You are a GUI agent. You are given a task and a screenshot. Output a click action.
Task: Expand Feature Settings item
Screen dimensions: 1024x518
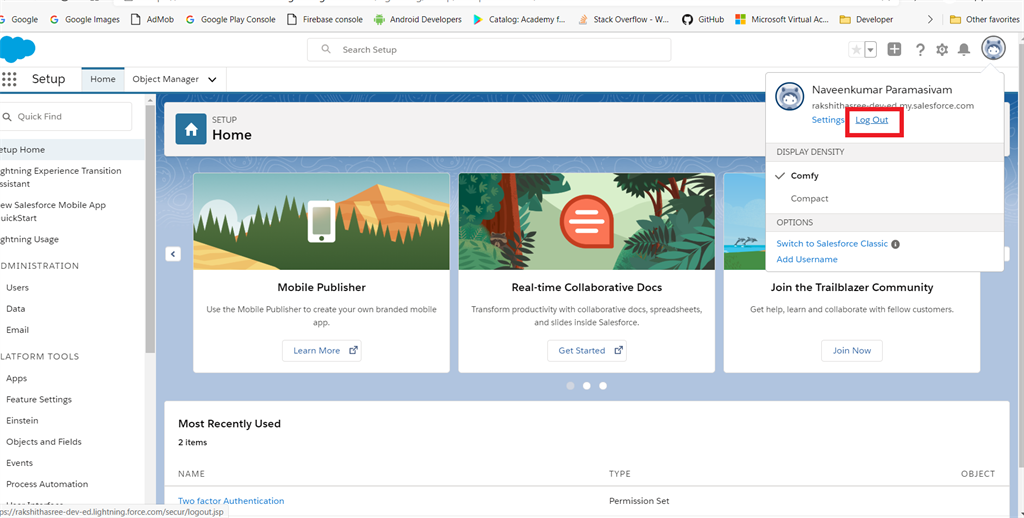[39, 400]
